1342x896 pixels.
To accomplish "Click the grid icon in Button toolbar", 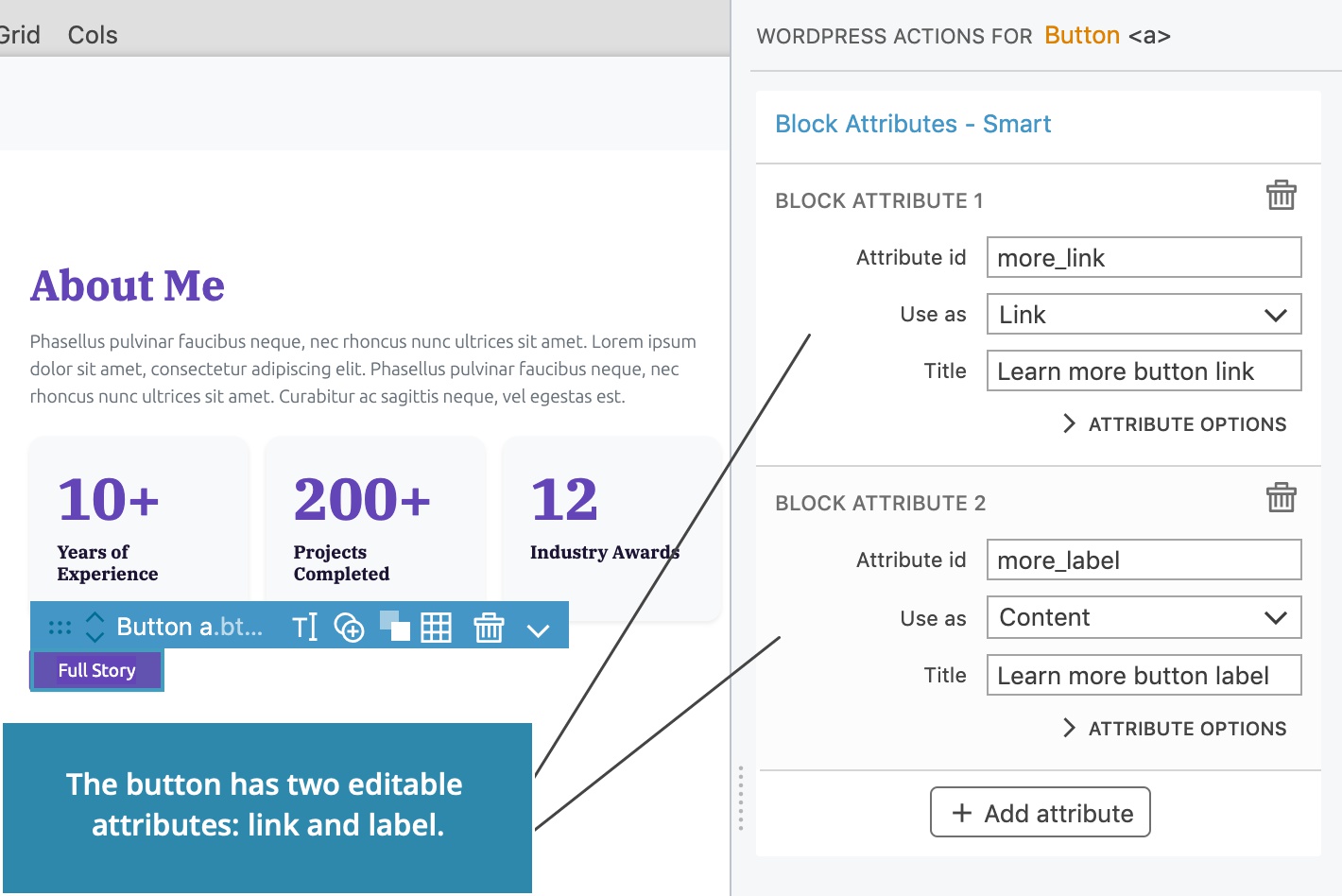I will click(x=437, y=628).
